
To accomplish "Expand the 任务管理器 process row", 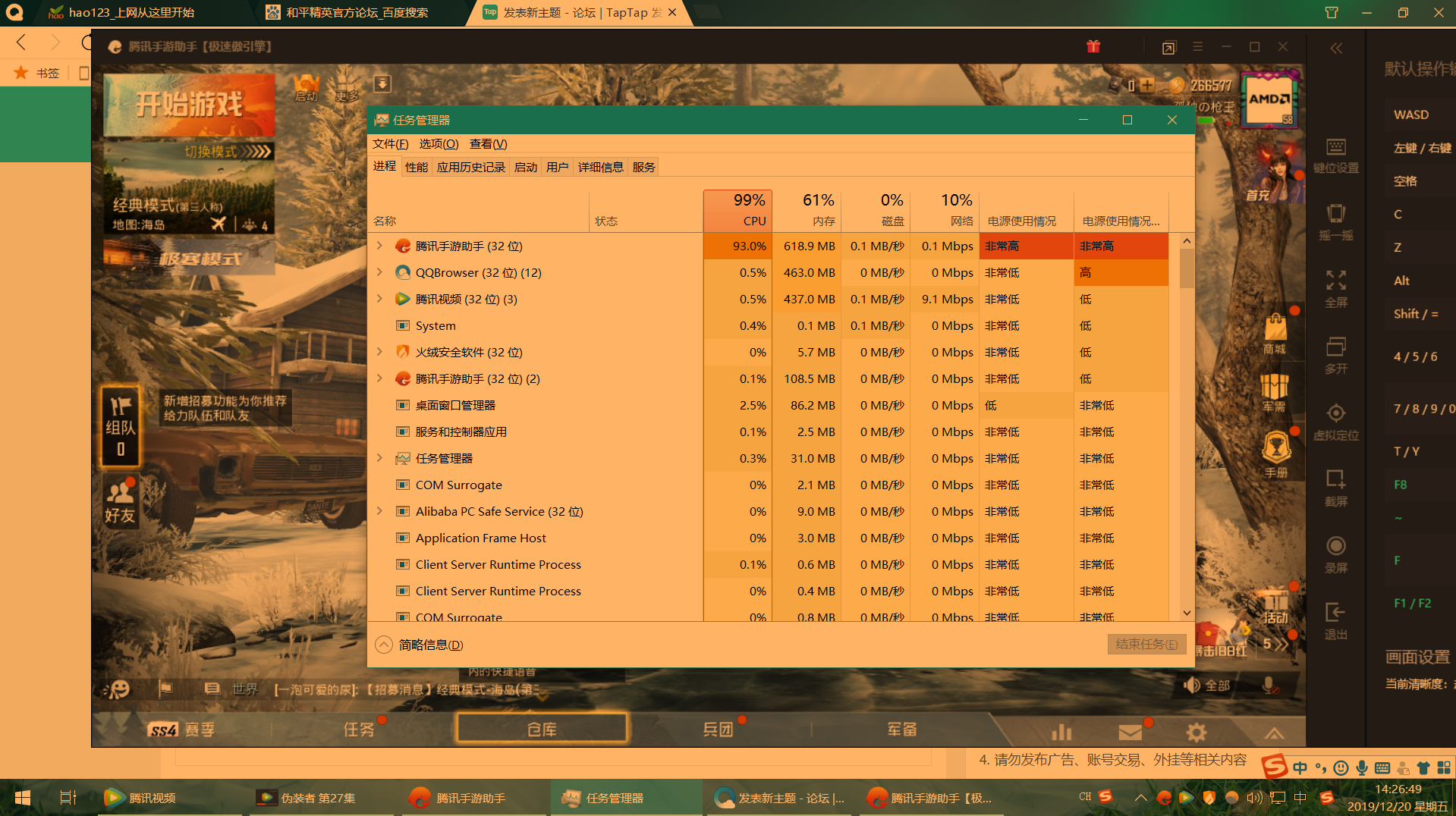I will pos(379,458).
